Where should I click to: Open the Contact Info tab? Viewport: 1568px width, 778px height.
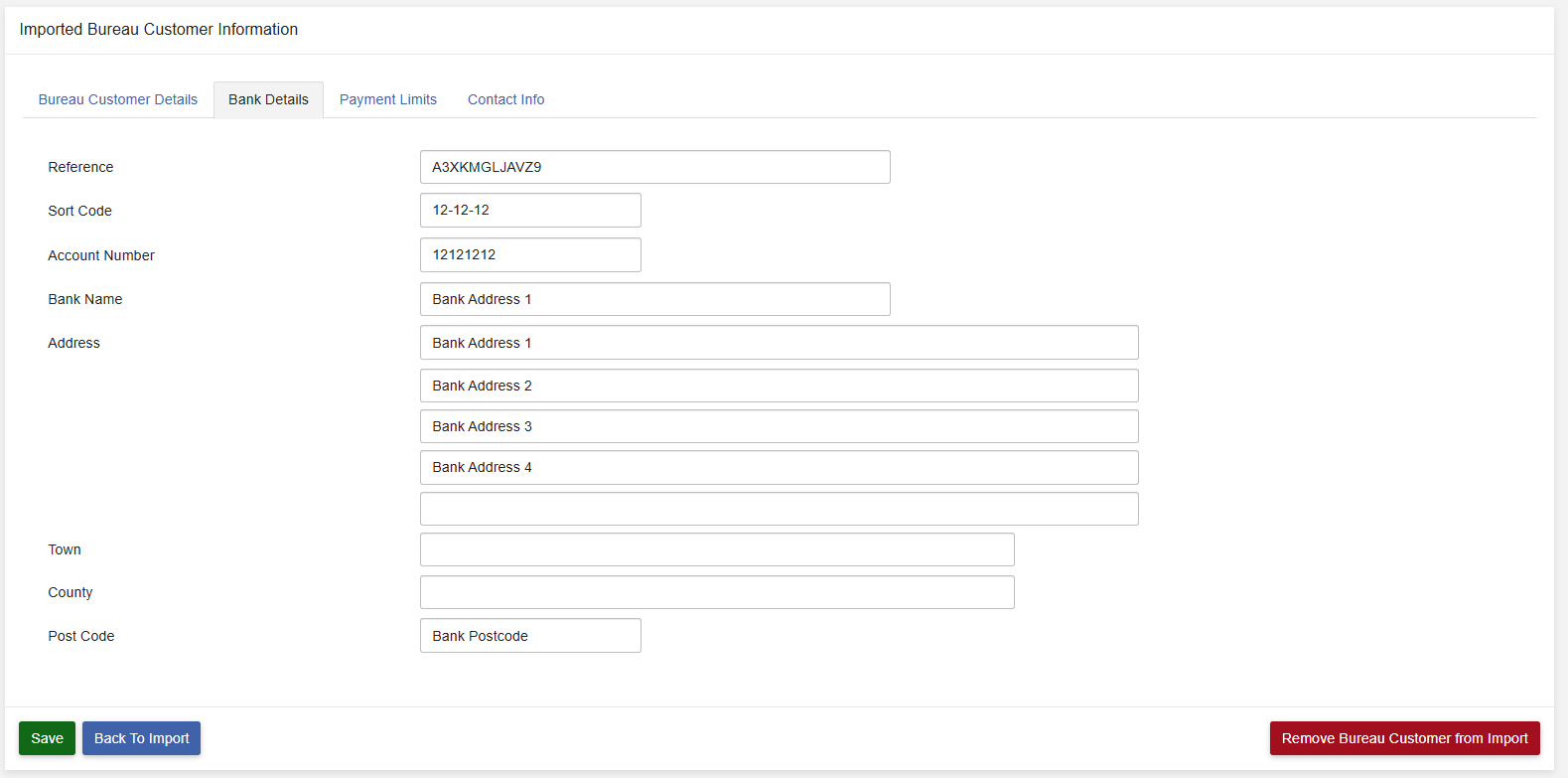click(x=505, y=99)
